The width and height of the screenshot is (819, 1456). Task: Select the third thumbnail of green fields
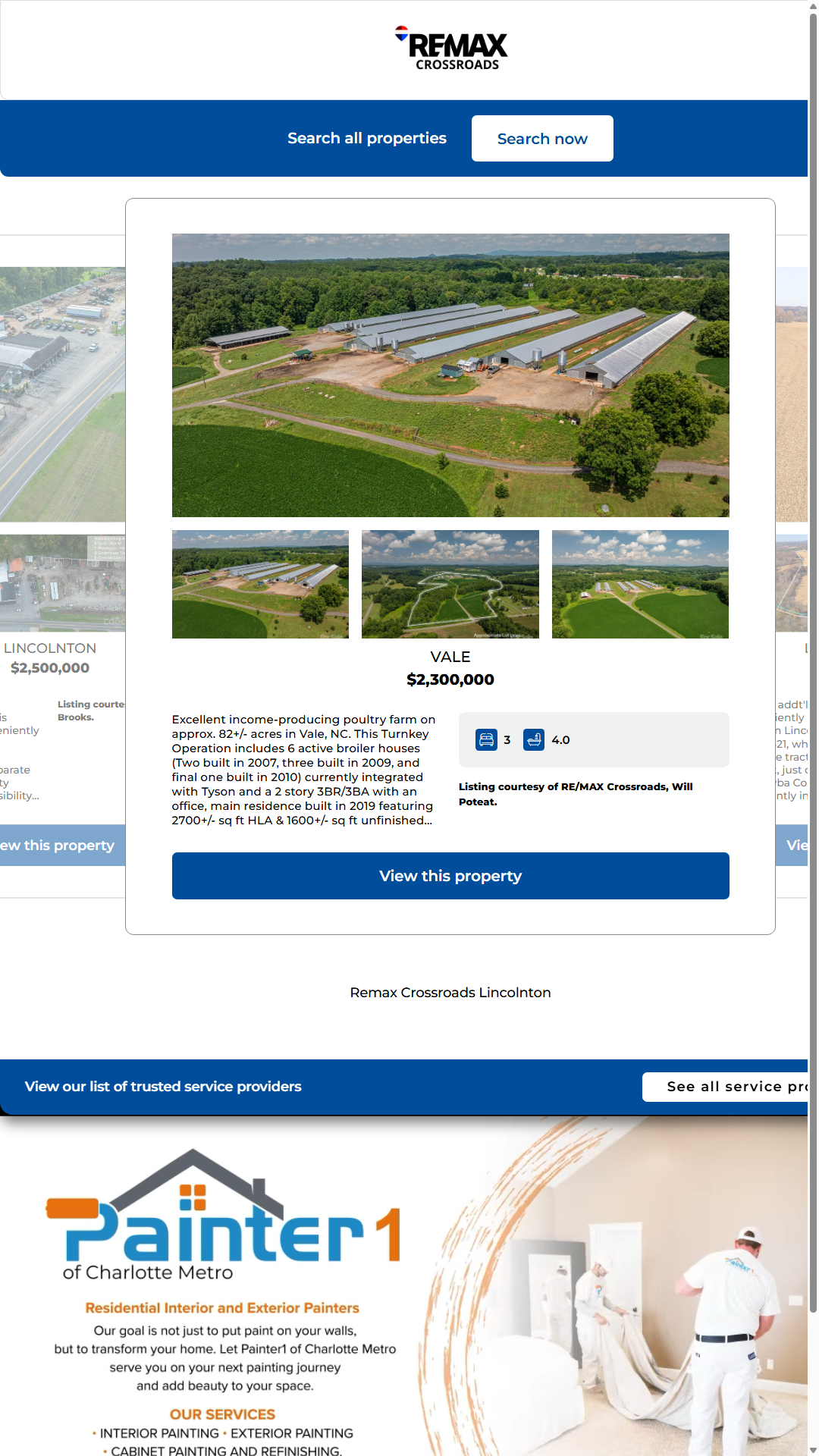pyautogui.click(x=640, y=584)
